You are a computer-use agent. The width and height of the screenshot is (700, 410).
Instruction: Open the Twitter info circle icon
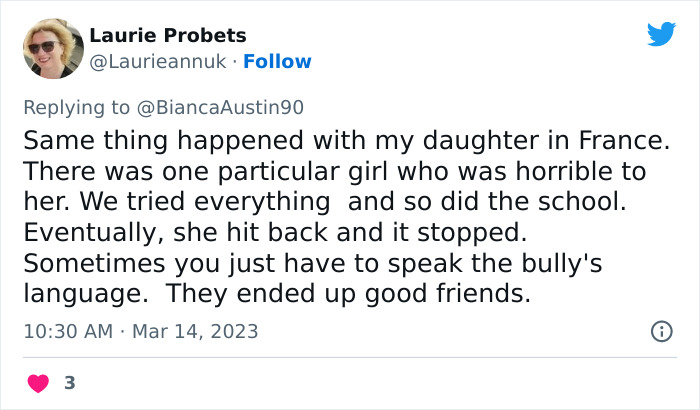(661, 331)
